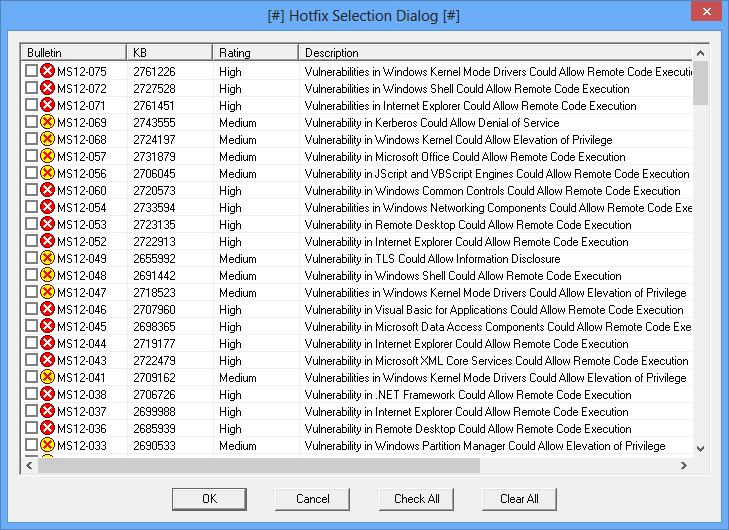This screenshot has height=530, width=729.
Task: Click the red severity icon for MS12-036
Action: [47, 428]
